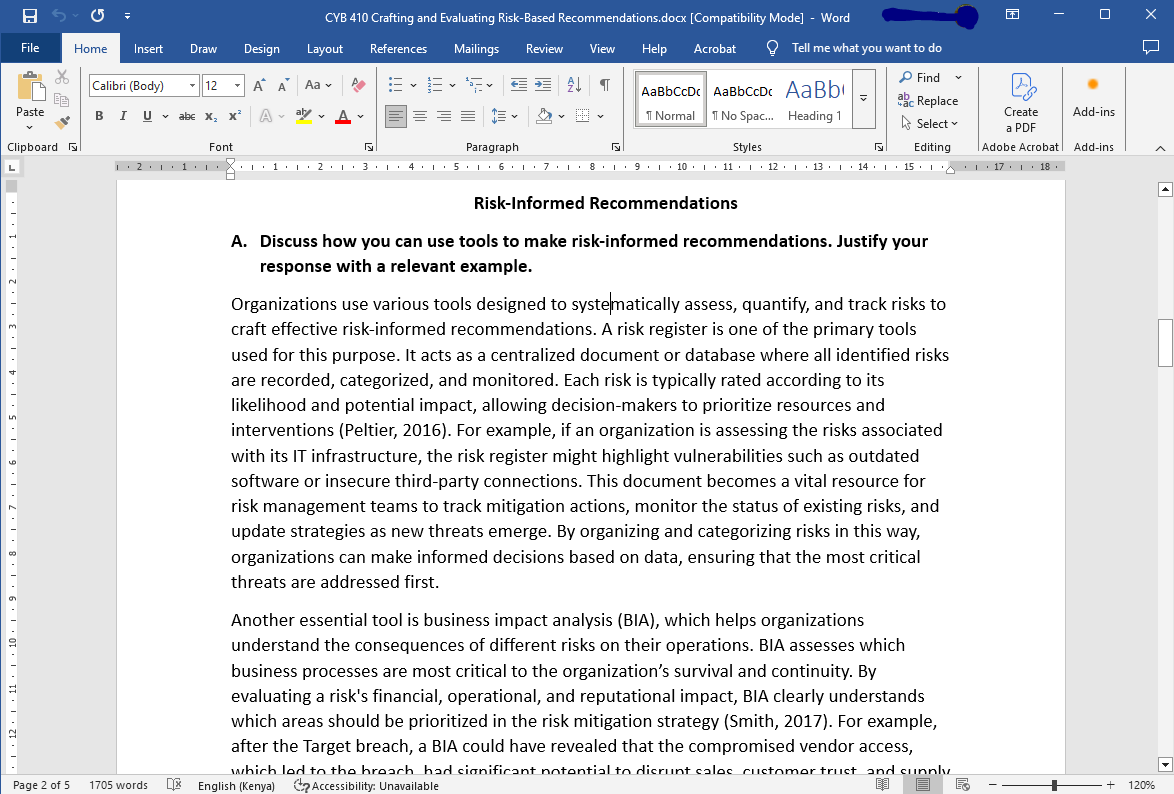Apply the Heading 1 style
This screenshot has width=1174, height=794.
814,99
